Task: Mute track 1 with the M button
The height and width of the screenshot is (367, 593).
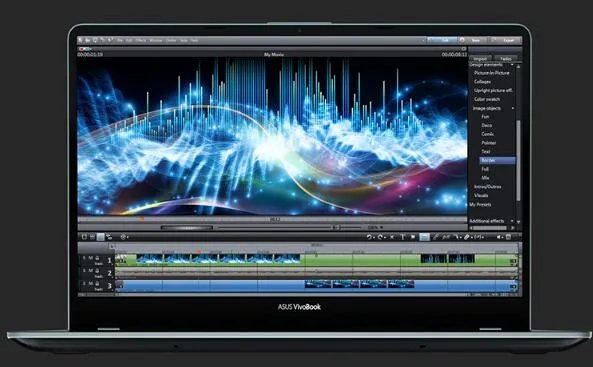Action: [90, 258]
